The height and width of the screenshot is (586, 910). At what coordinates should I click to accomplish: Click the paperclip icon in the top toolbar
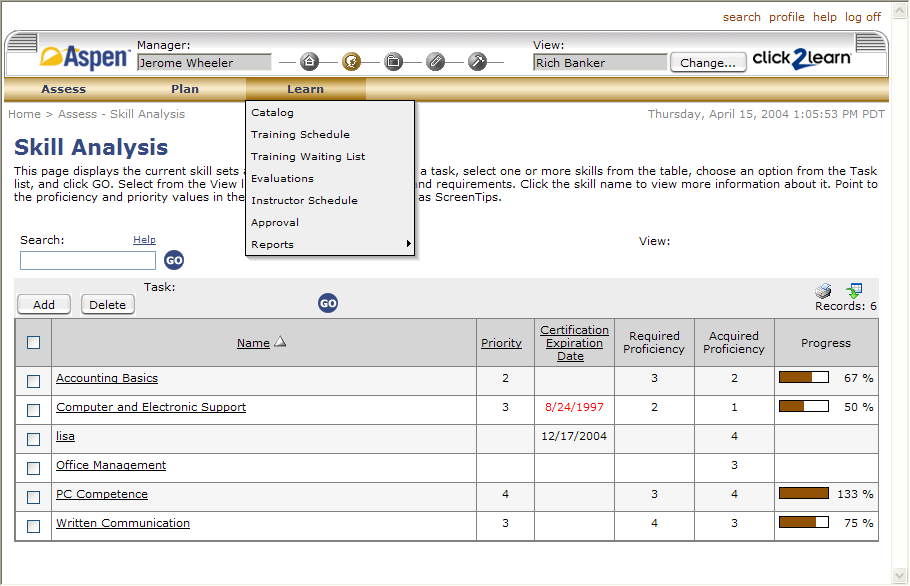(x=435, y=62)
